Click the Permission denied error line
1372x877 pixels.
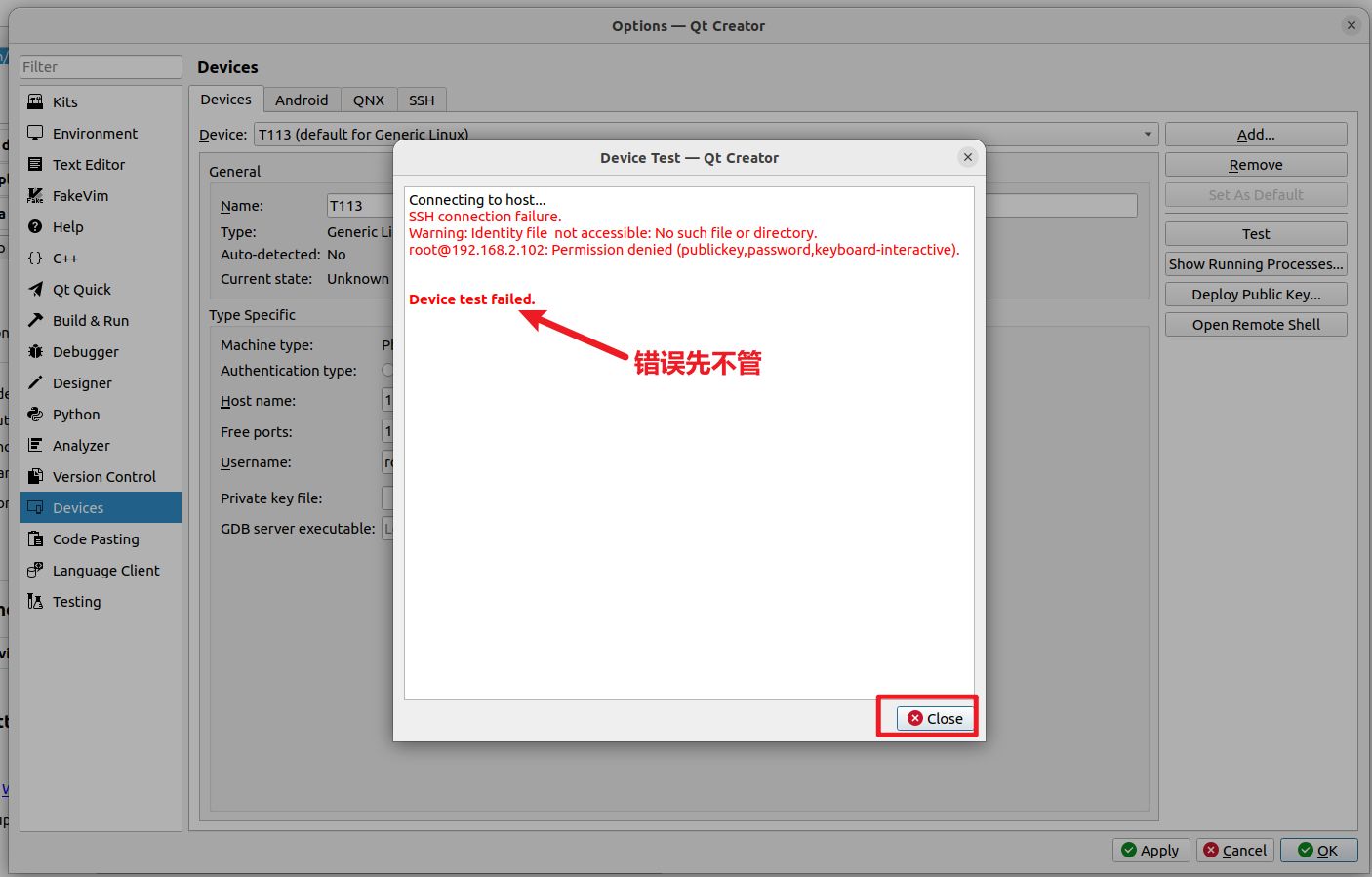tap(684, 250)
